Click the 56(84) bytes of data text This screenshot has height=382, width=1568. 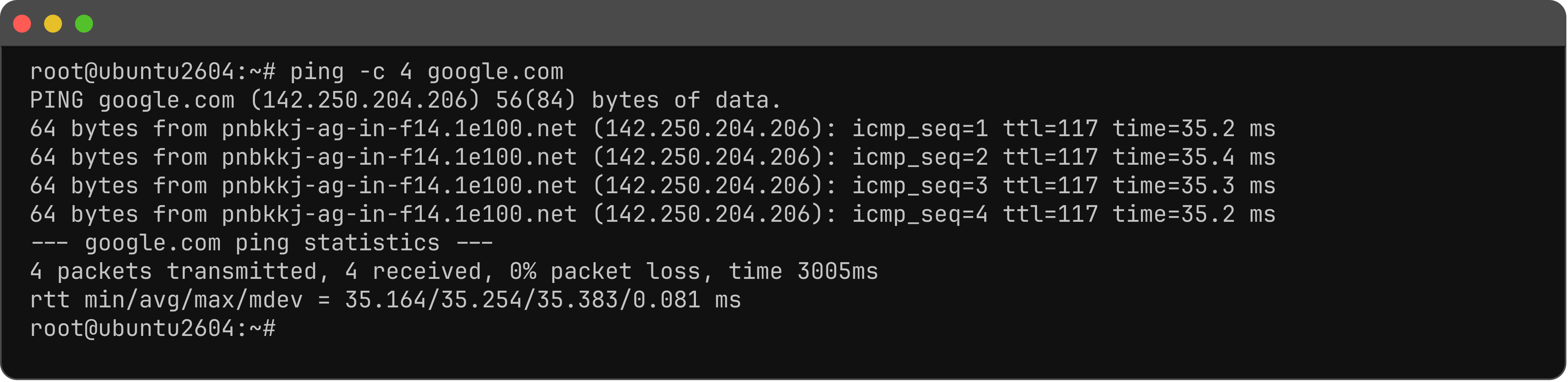(638, 100)
